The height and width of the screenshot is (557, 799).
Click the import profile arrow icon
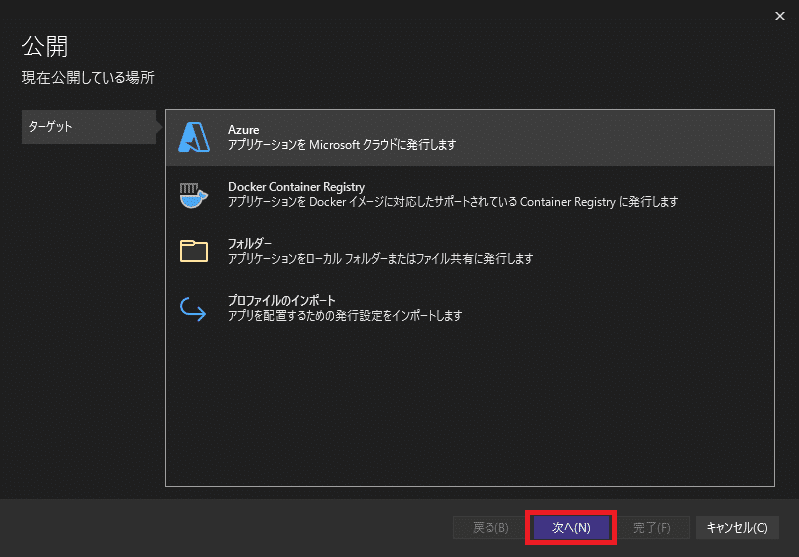pyautogui.click(x=193, y=309)
